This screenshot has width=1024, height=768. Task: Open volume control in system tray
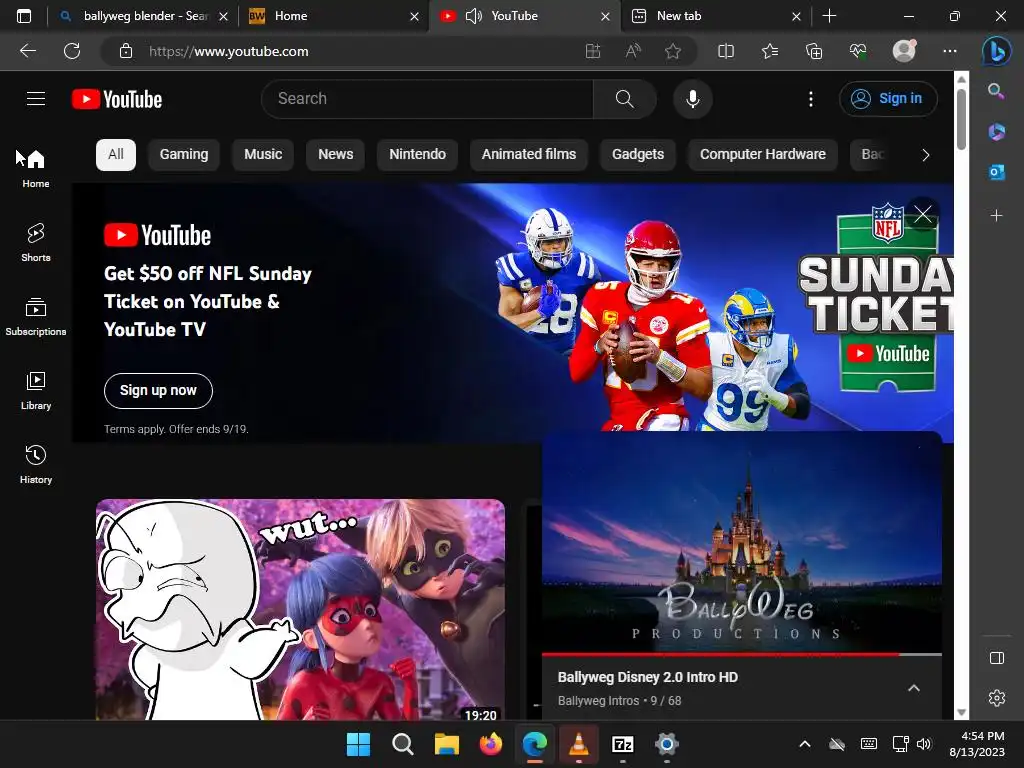(923, 744)
